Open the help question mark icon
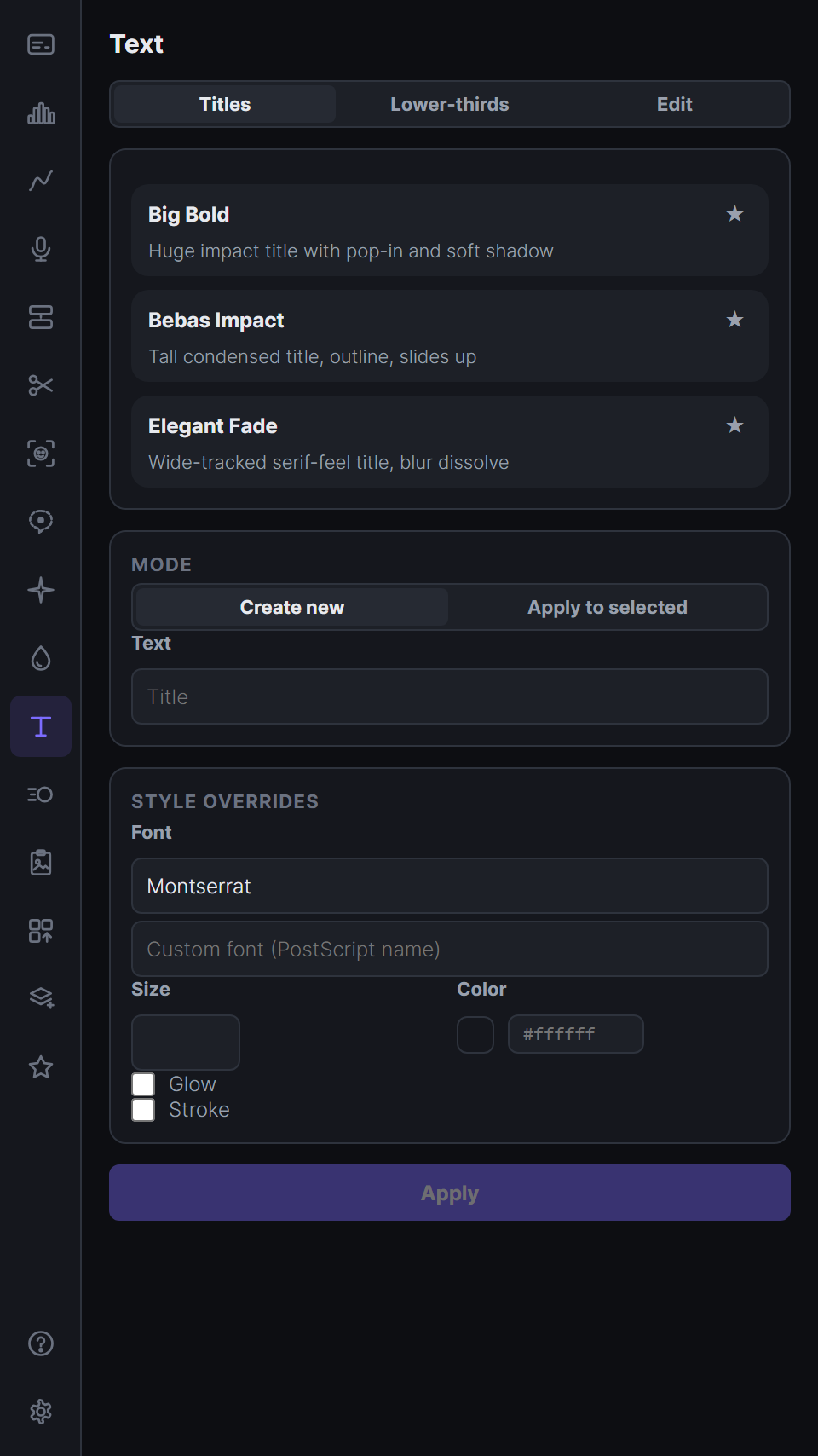 pos(41,1343)
